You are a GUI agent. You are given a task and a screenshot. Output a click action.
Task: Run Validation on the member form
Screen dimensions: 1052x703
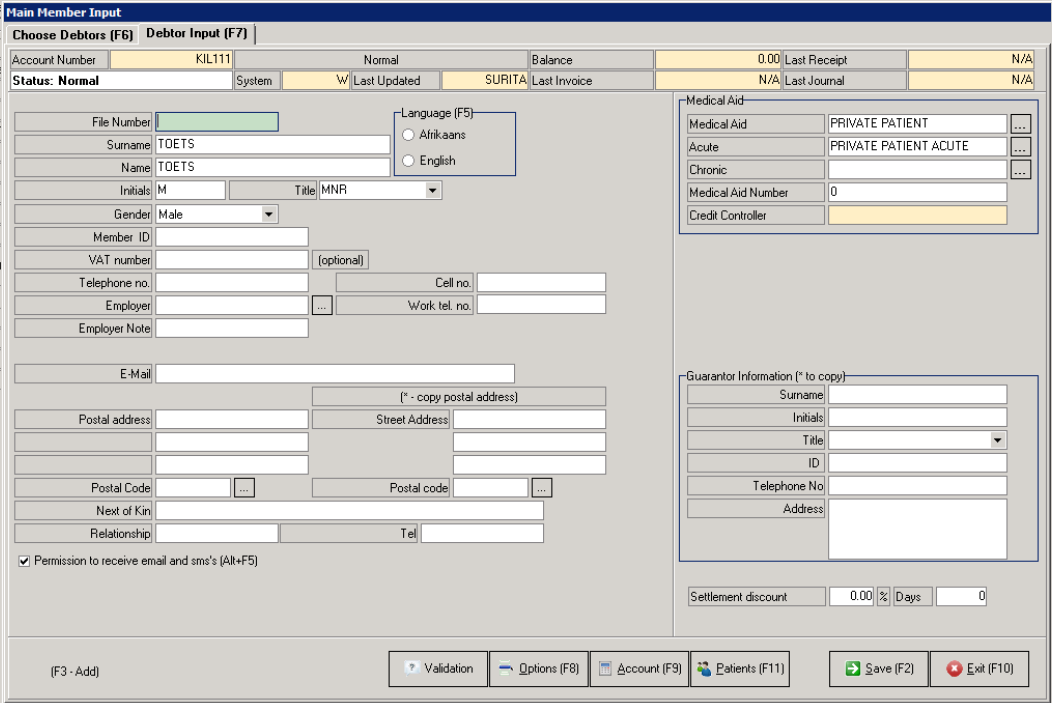(438, 669)
